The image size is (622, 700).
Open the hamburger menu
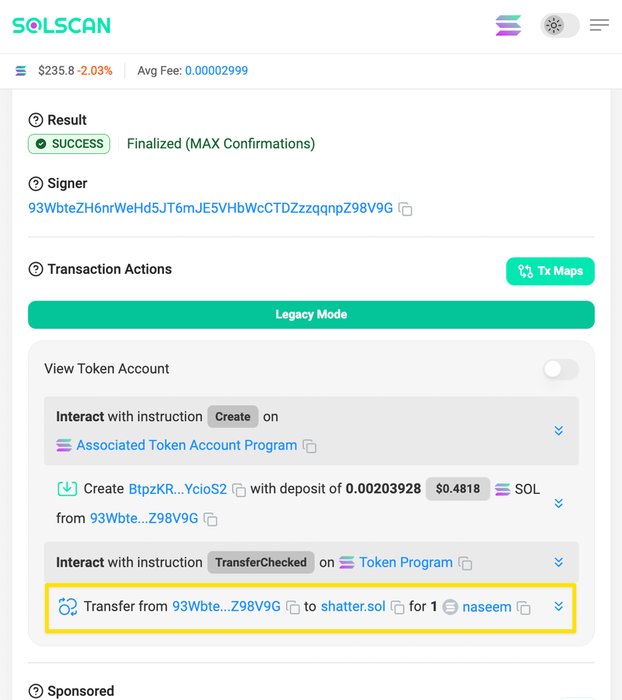click(x=599, y=25)
